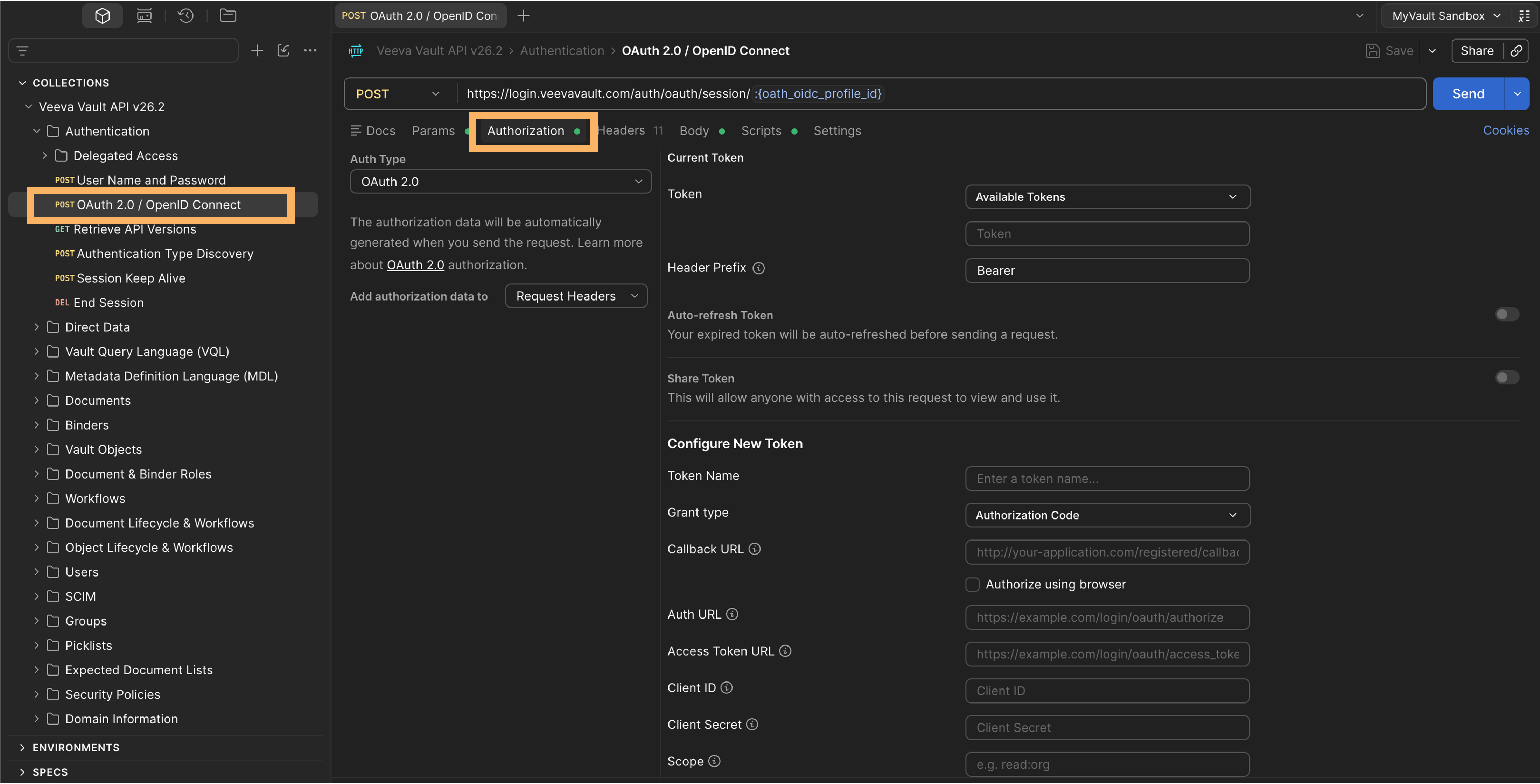Open the POST method dropdown
The width and height of the screenshot is (1540, 784).
(398, 94)
